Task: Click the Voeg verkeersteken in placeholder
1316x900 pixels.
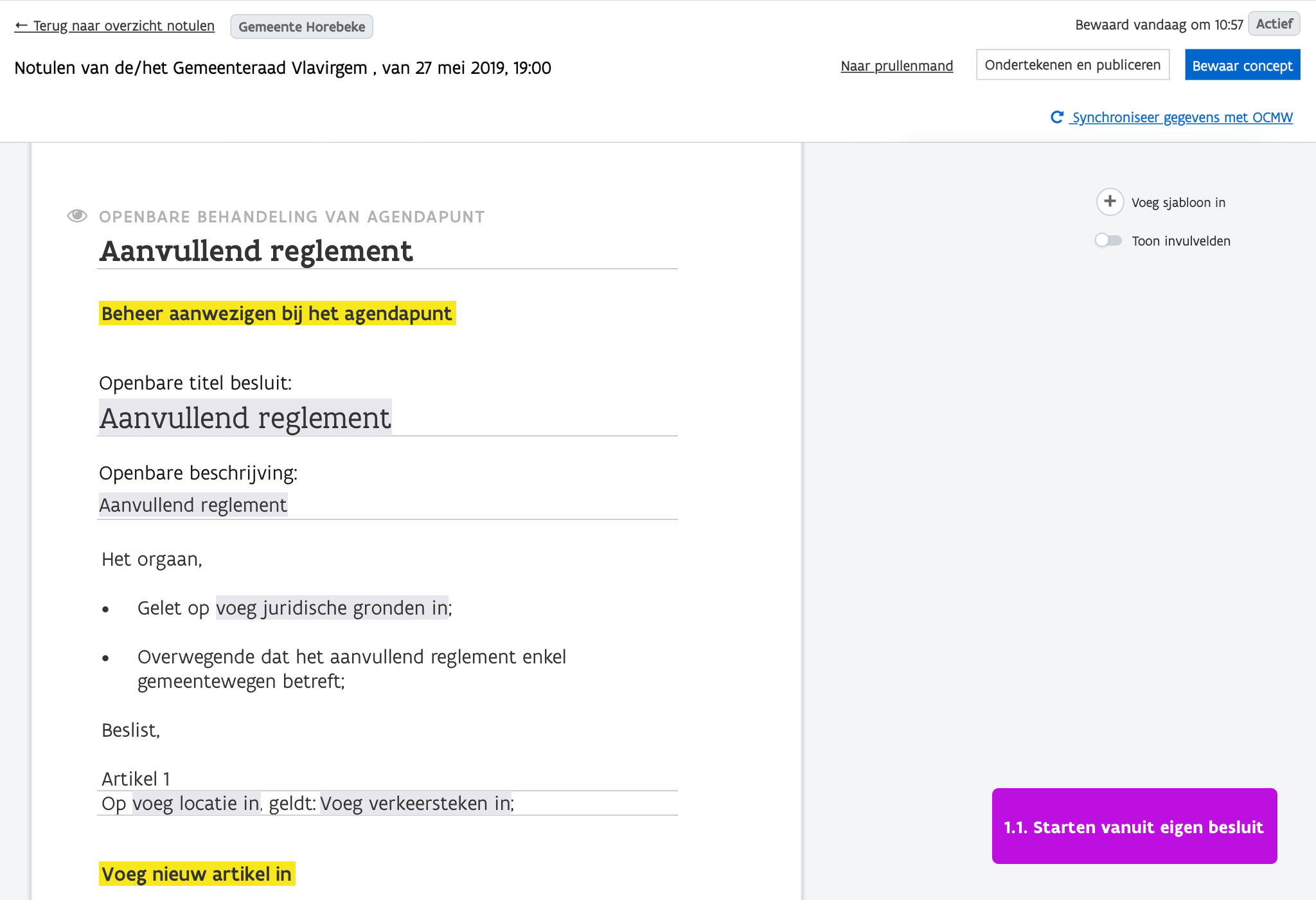Action: click(x=416, y=804)
